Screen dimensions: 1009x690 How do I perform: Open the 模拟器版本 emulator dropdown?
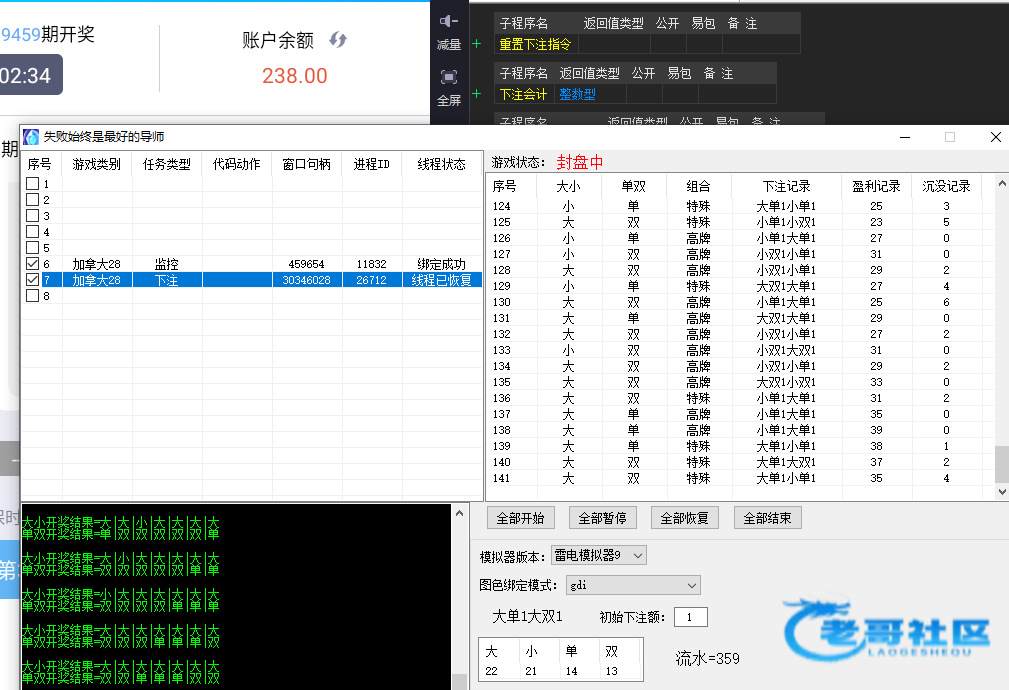tap(639, 555)
